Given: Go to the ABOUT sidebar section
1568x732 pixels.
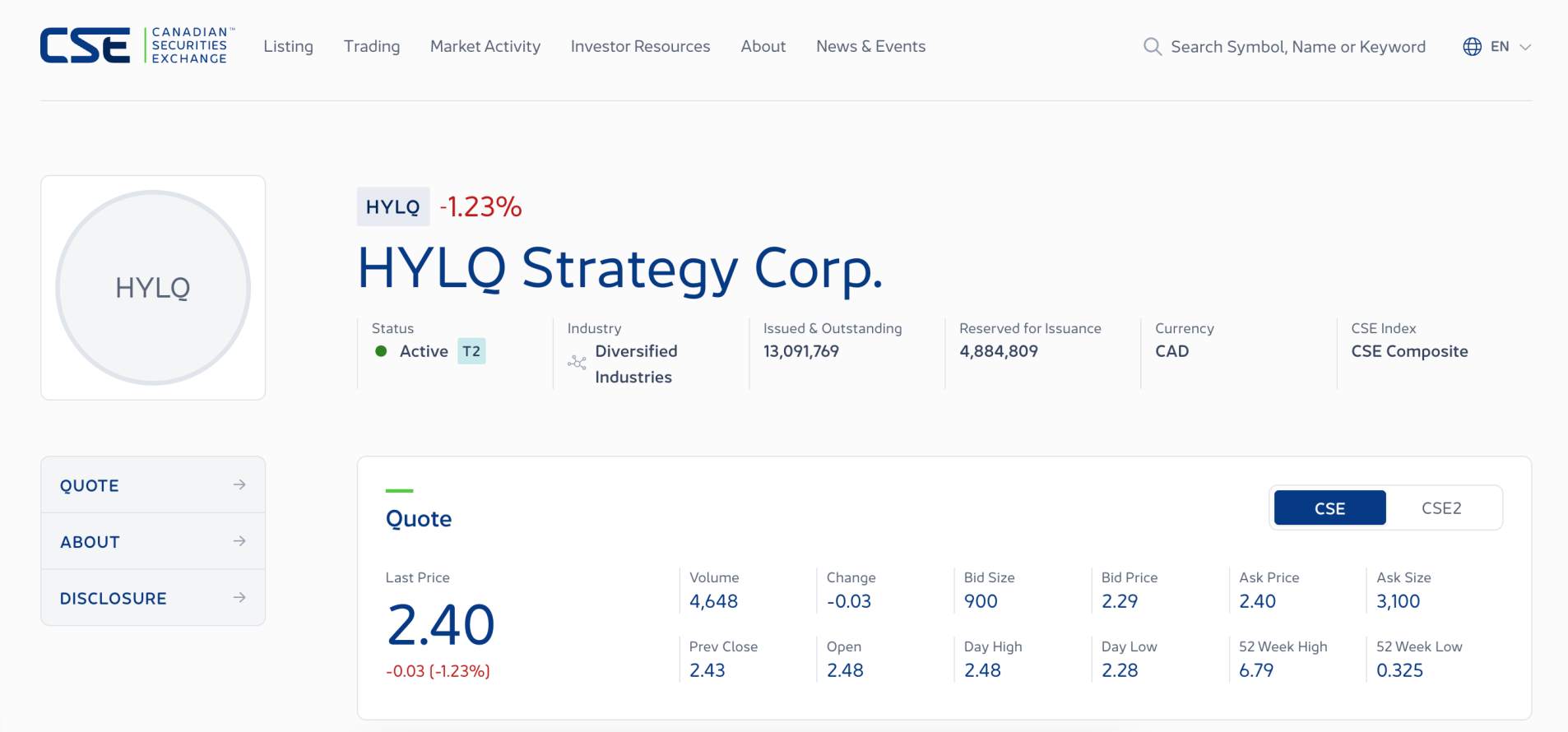Looking at the screenshot, I should pos(153,542).
